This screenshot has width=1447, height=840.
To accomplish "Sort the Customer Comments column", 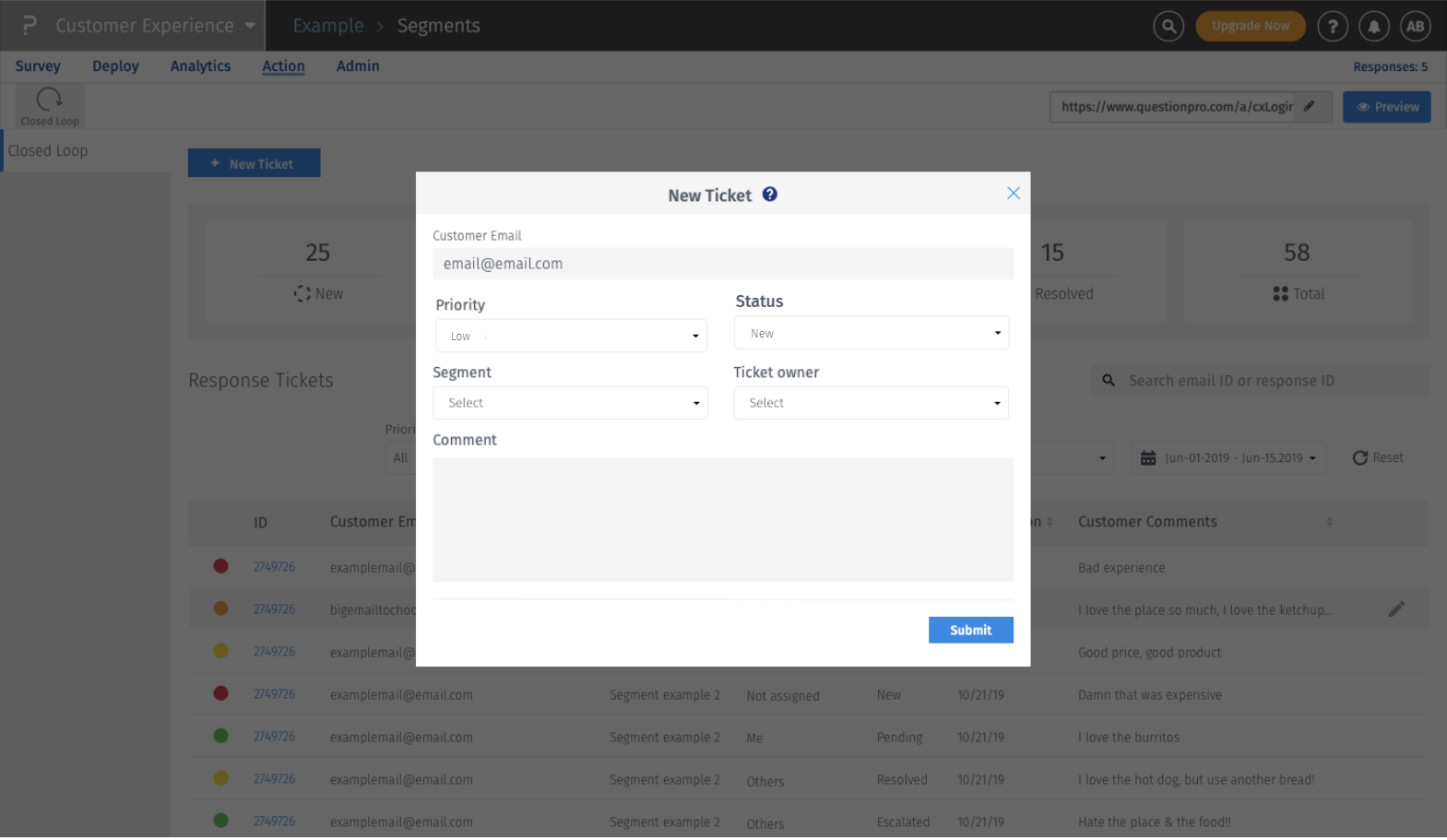I will pos(1329,522).
